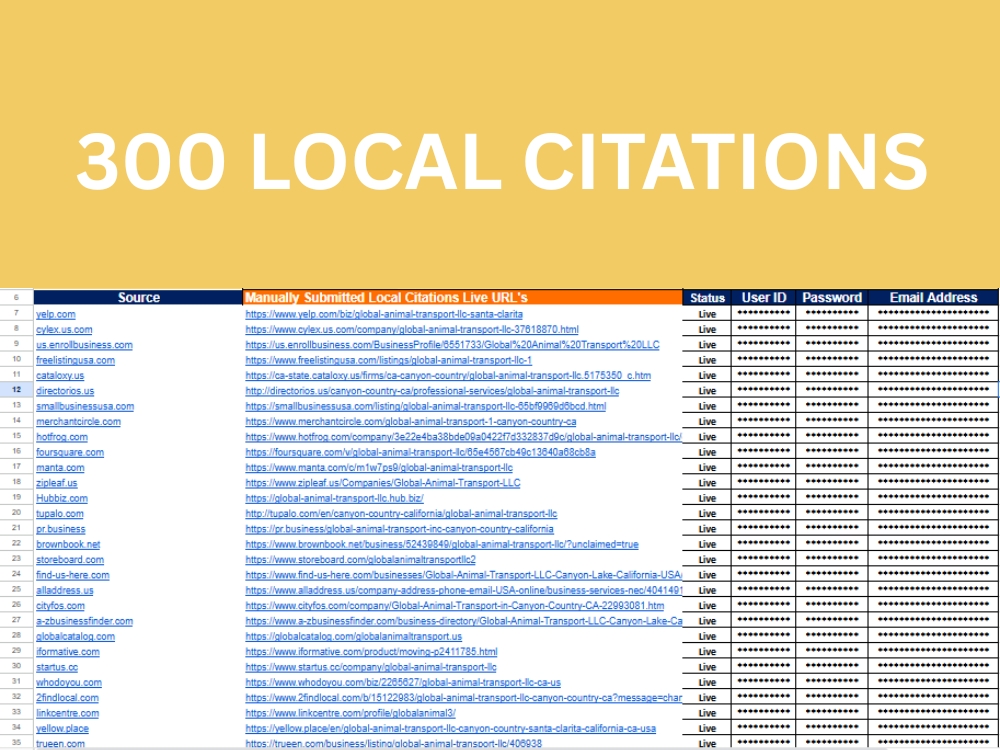
Task: Click smallbusinessusa.com in Source column
Action: pyautogui.click(x=85, y=406)
